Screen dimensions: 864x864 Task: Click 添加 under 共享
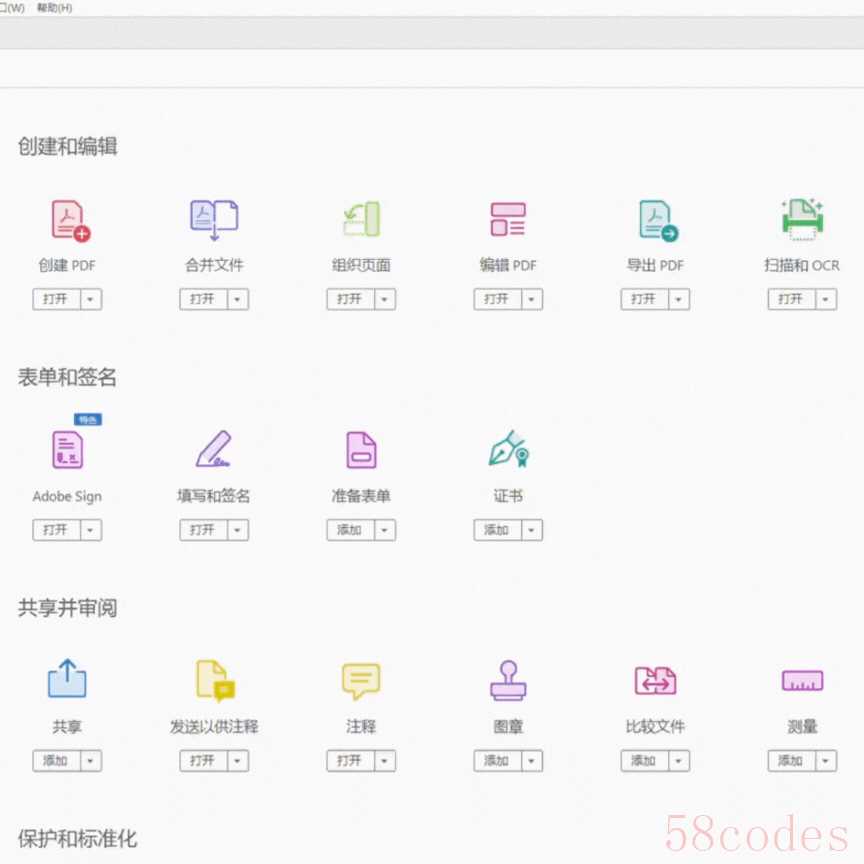coord(56,761)
